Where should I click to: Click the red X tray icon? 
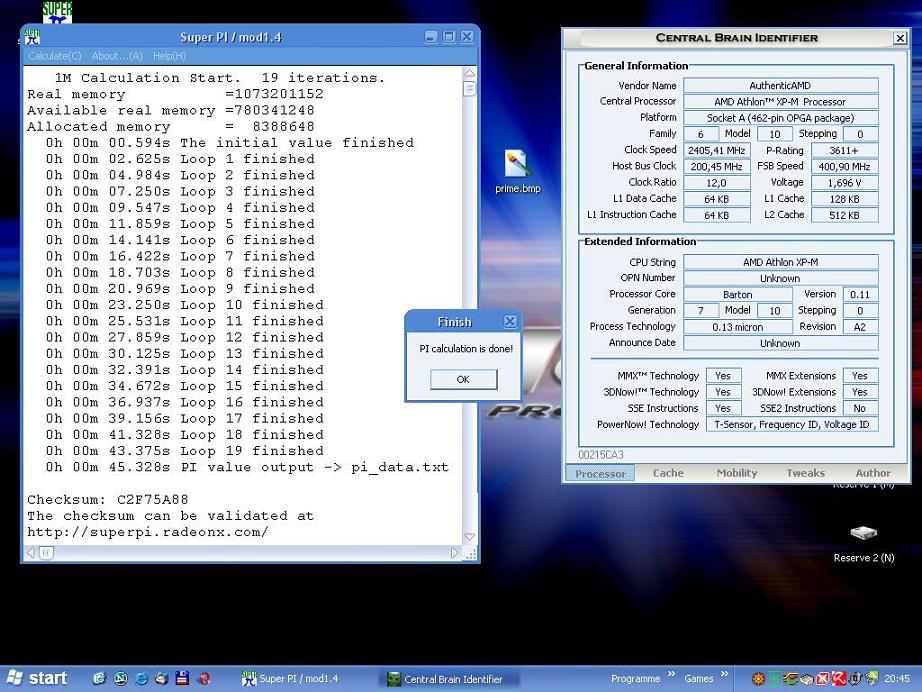tap(823, 679)
